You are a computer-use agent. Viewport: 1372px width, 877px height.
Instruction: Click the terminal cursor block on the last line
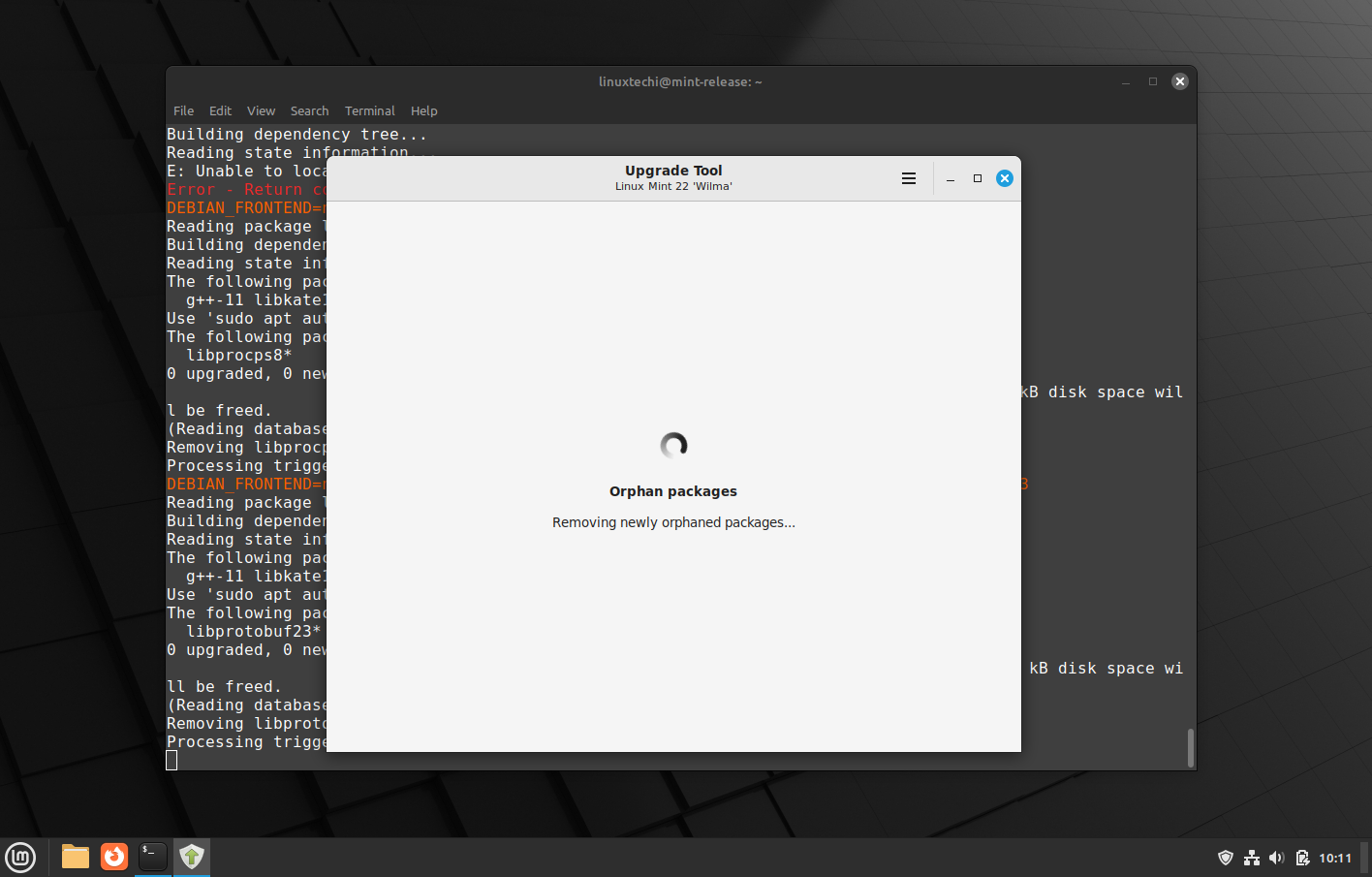[x=171, y=761]
